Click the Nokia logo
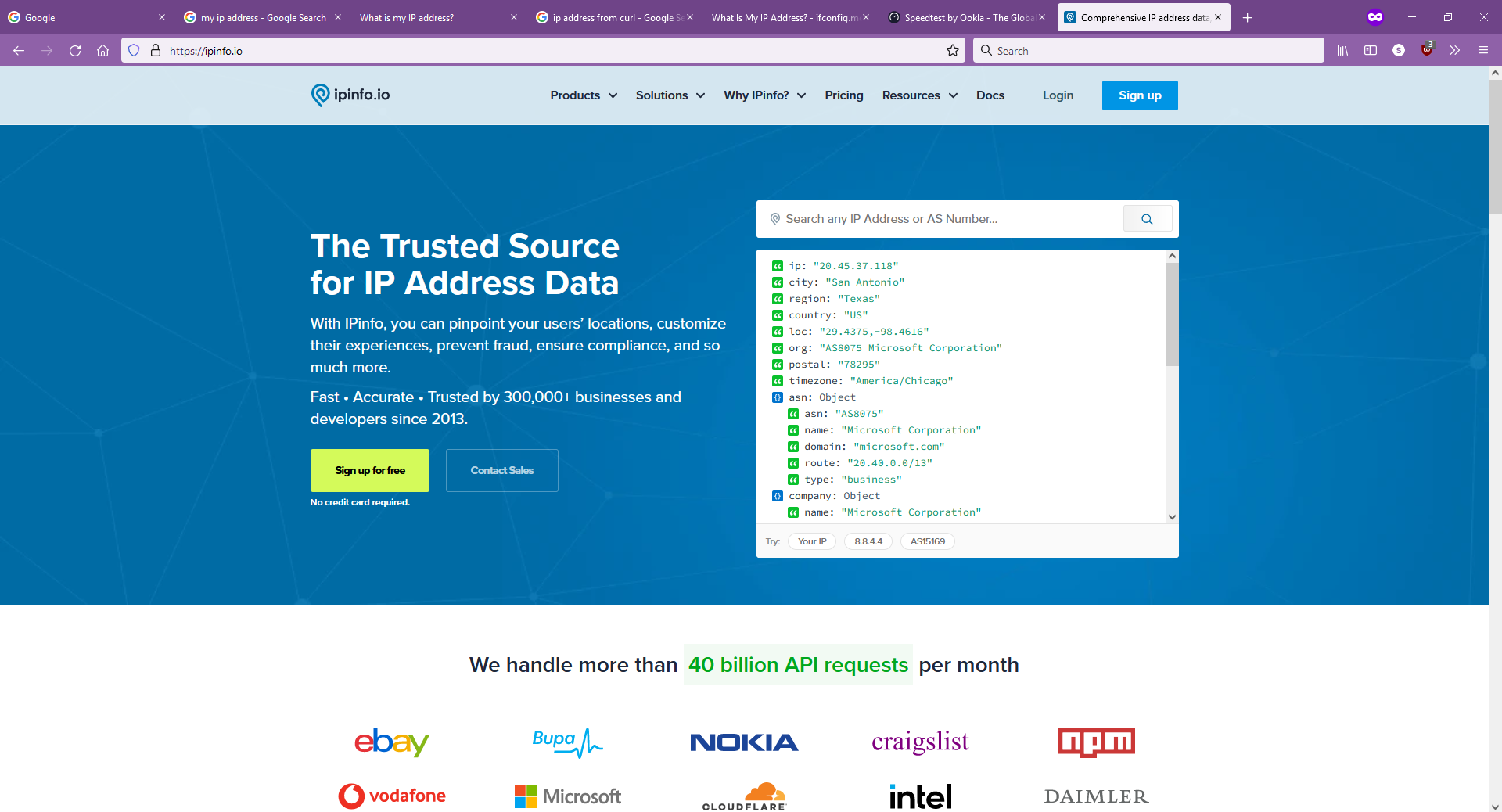 [744, 742]
